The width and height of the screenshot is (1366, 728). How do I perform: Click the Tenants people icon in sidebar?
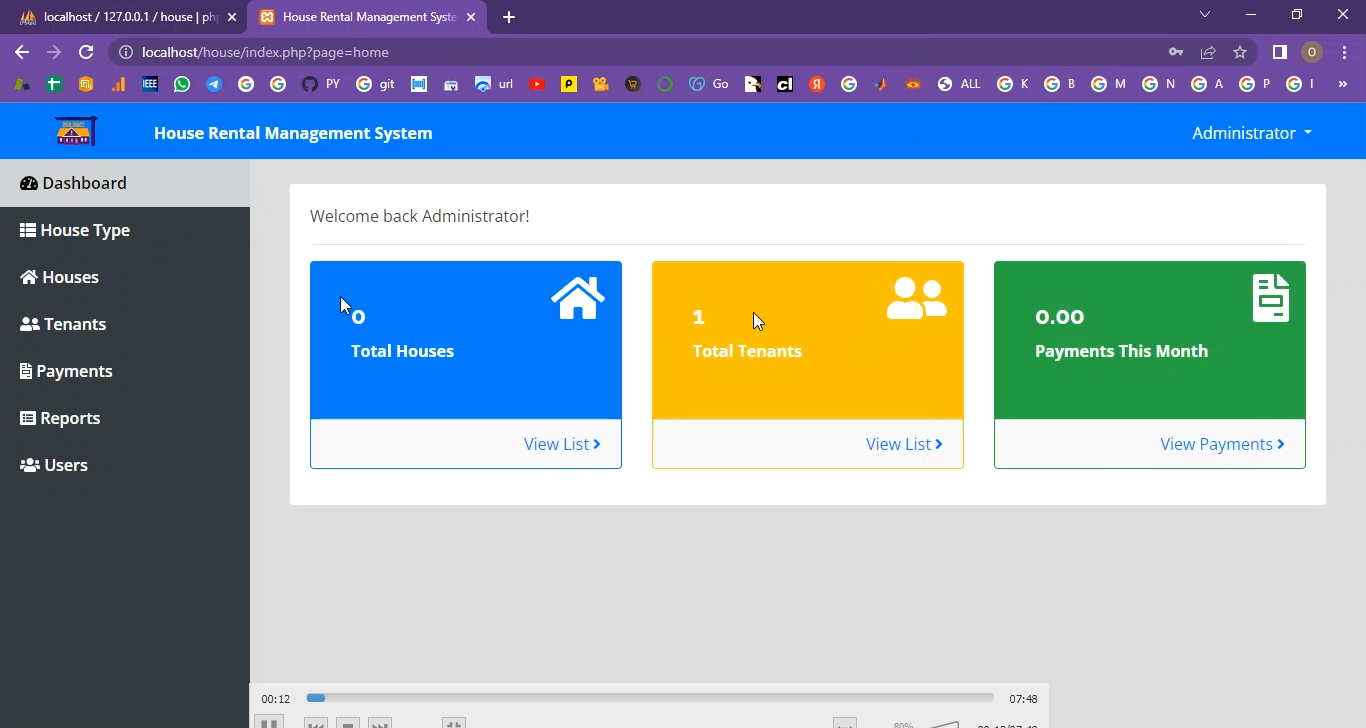coord(30,324)
